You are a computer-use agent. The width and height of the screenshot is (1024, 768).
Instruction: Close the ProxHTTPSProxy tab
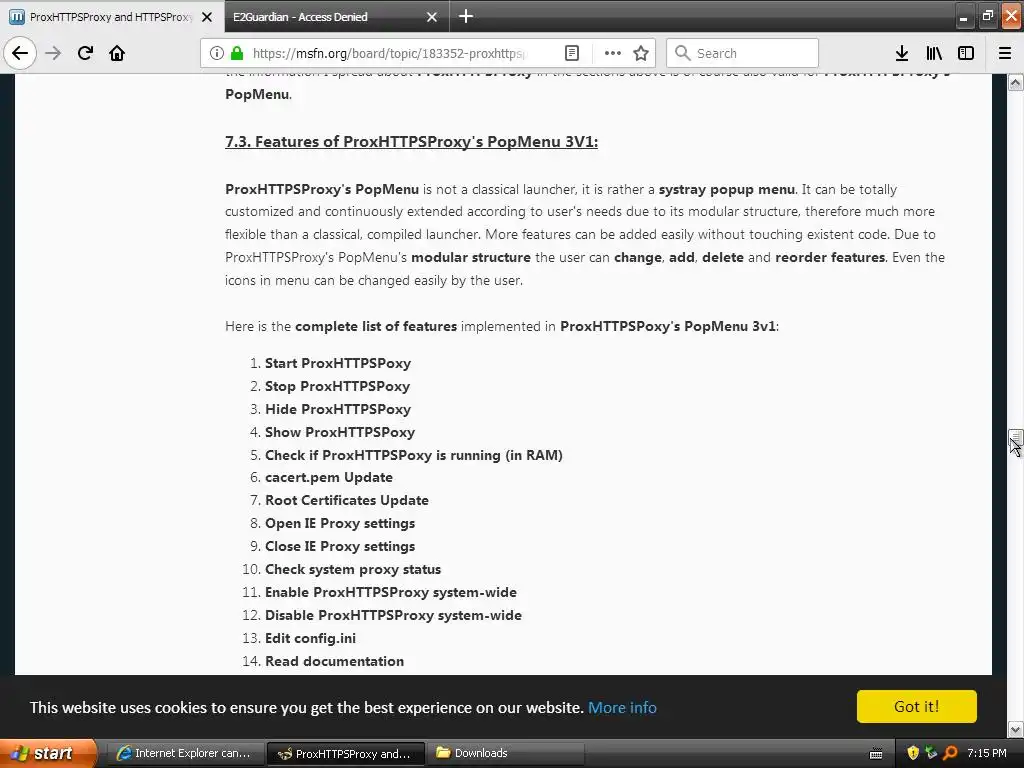[207, 17]
